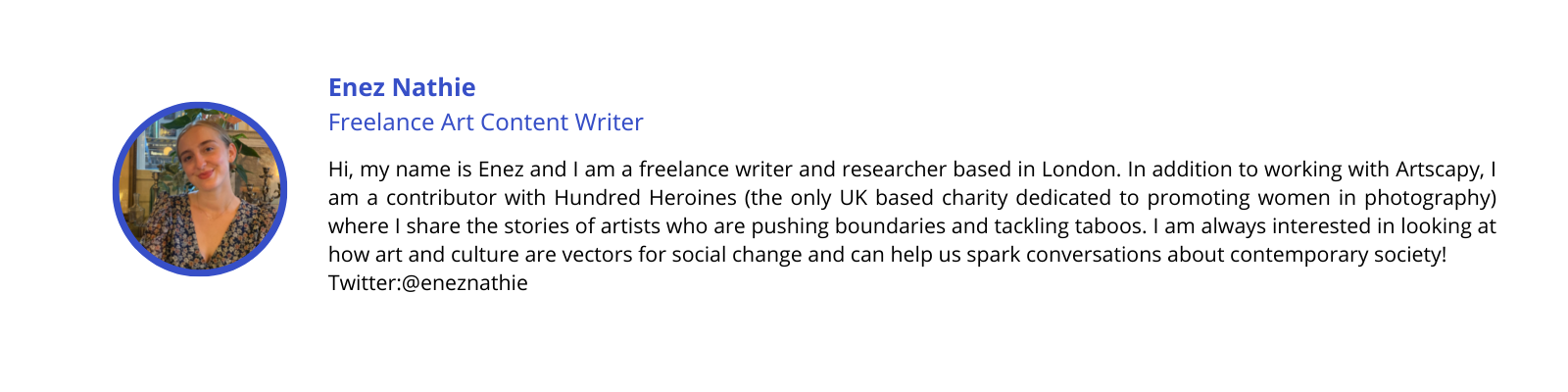Select the Freelance Art Content Writer subtitle

coord(486,122)
